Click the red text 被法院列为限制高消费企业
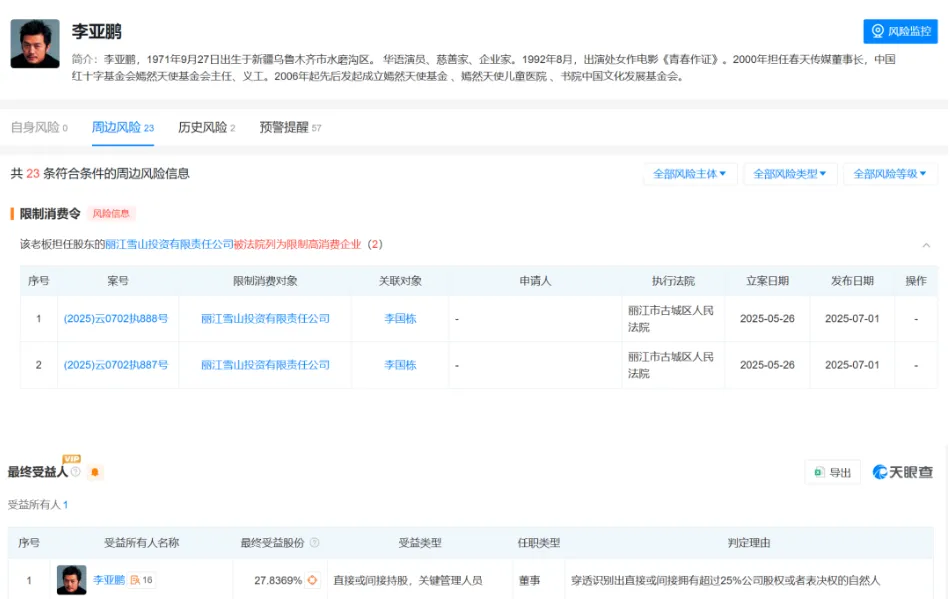The width and height of the screenshot is (950, 599). click(x=297, y=244)
